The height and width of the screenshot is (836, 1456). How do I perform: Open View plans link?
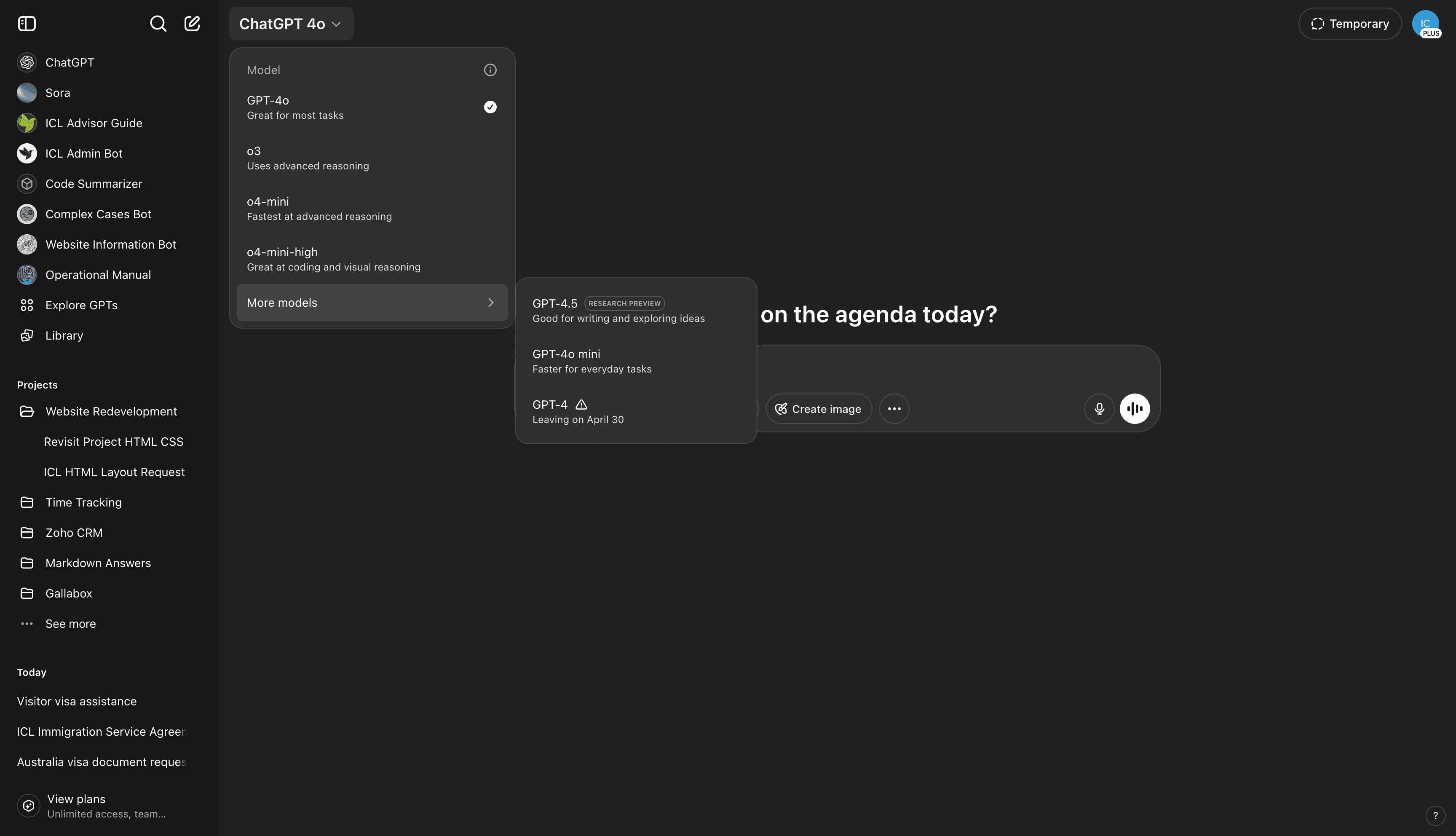109,806
